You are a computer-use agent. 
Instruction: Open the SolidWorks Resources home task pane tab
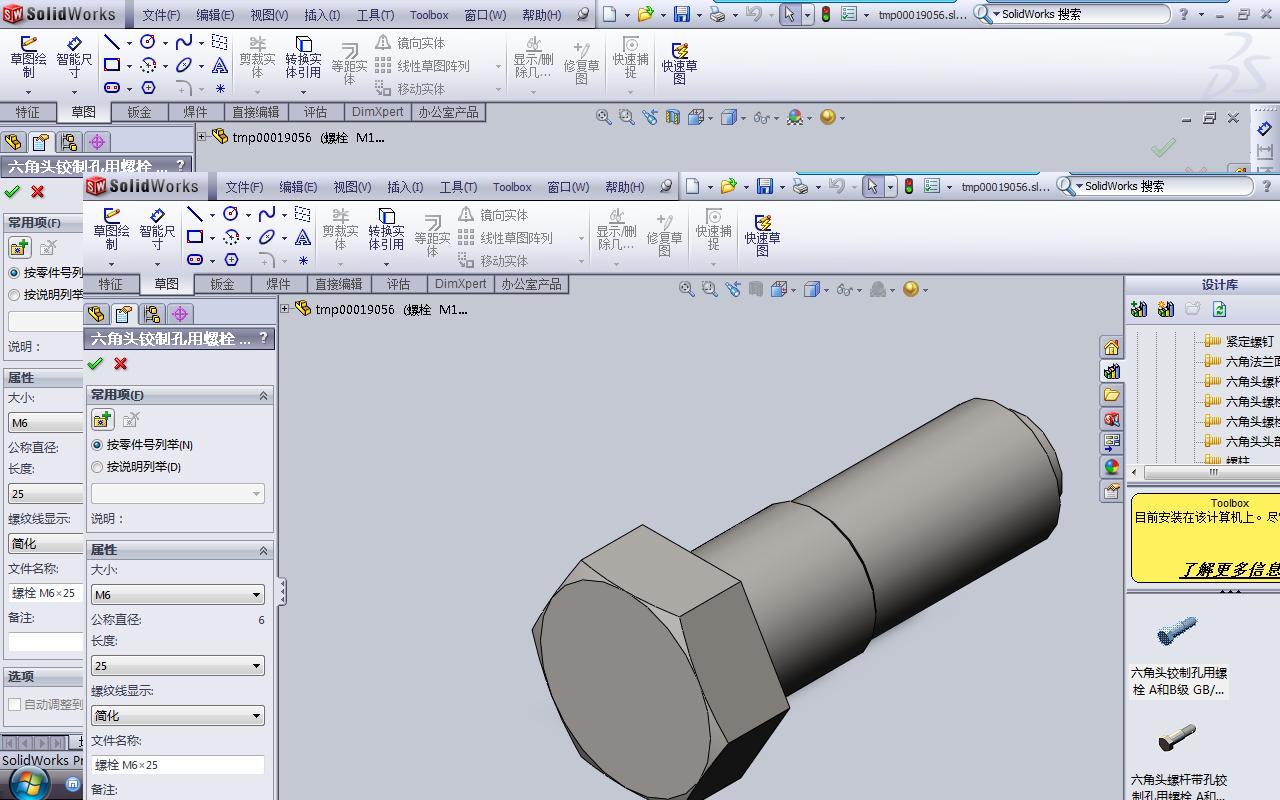pyautogui.click(x=1111, y=347)
